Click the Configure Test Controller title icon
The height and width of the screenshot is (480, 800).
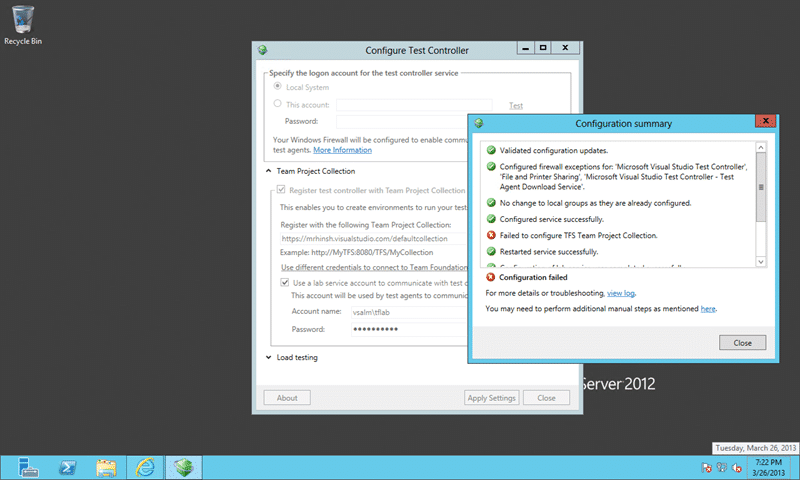point(263,50)
